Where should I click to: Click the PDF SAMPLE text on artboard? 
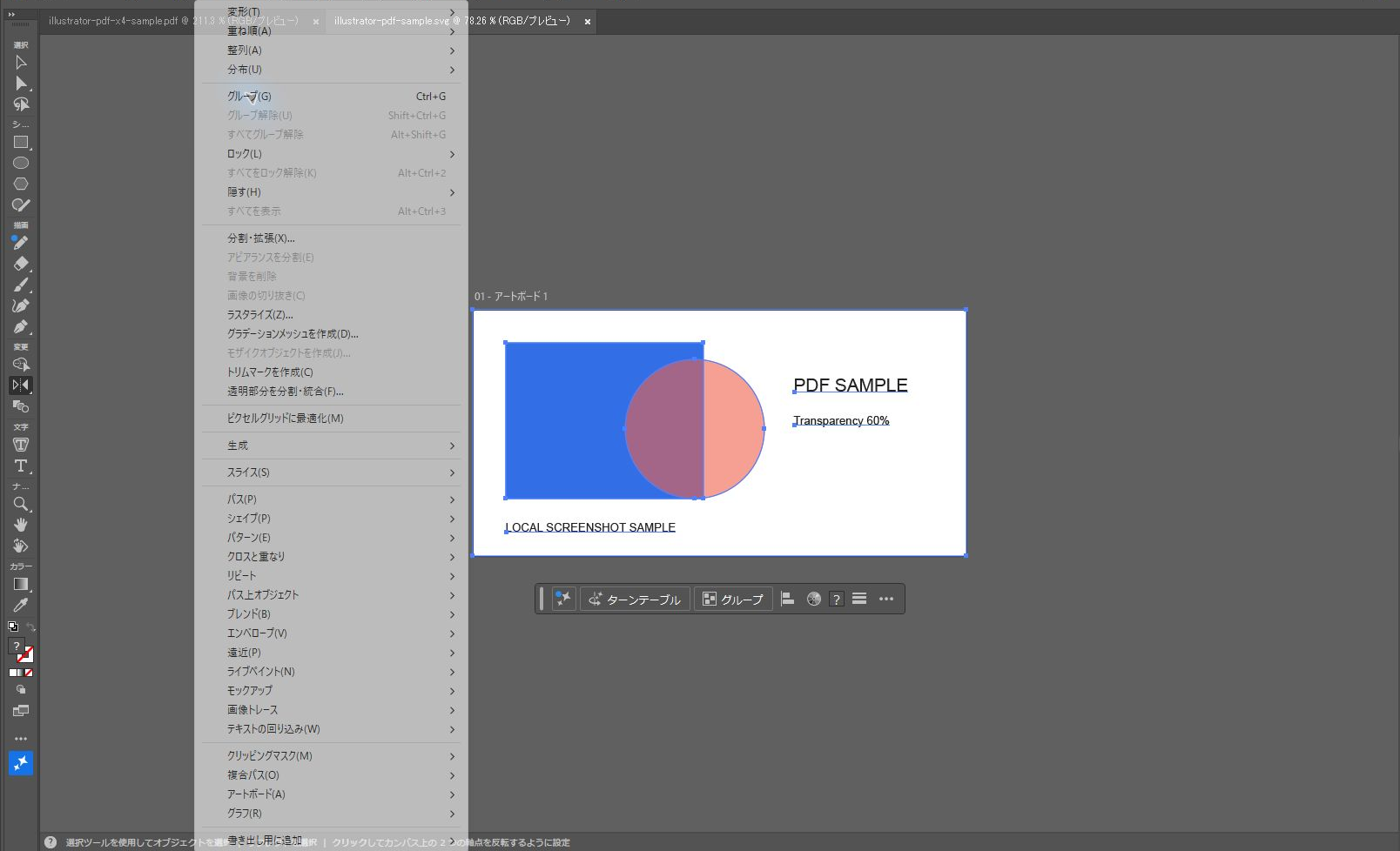pyautogui.click(x=851, y=385)
